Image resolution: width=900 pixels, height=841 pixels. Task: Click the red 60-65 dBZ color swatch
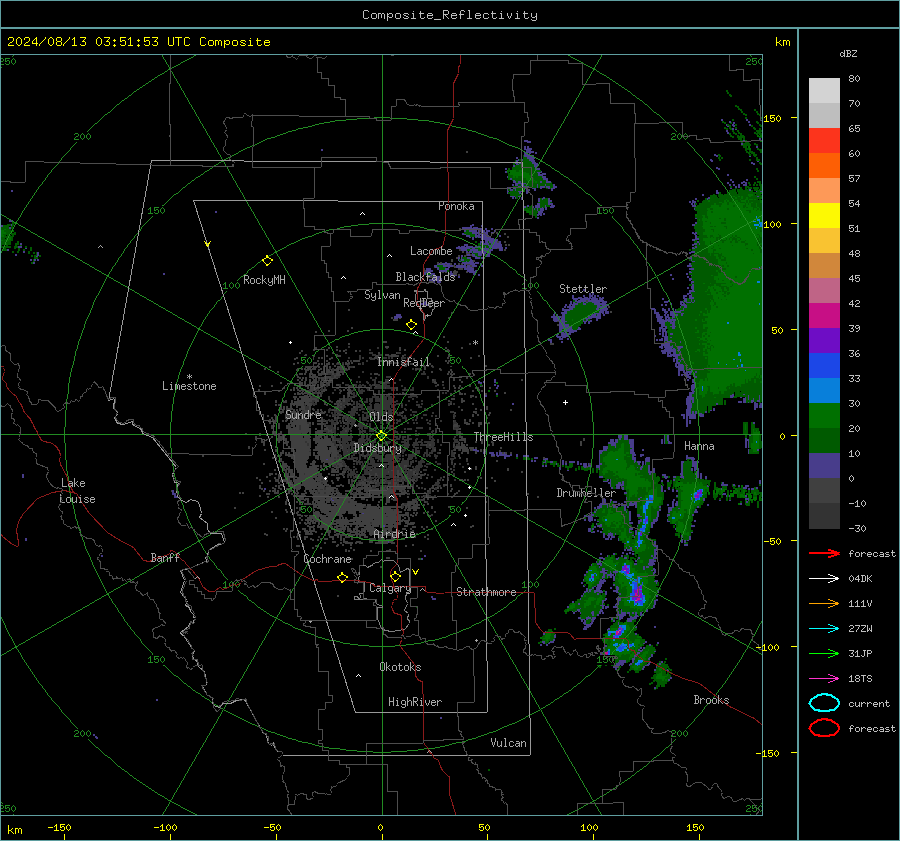824,141
